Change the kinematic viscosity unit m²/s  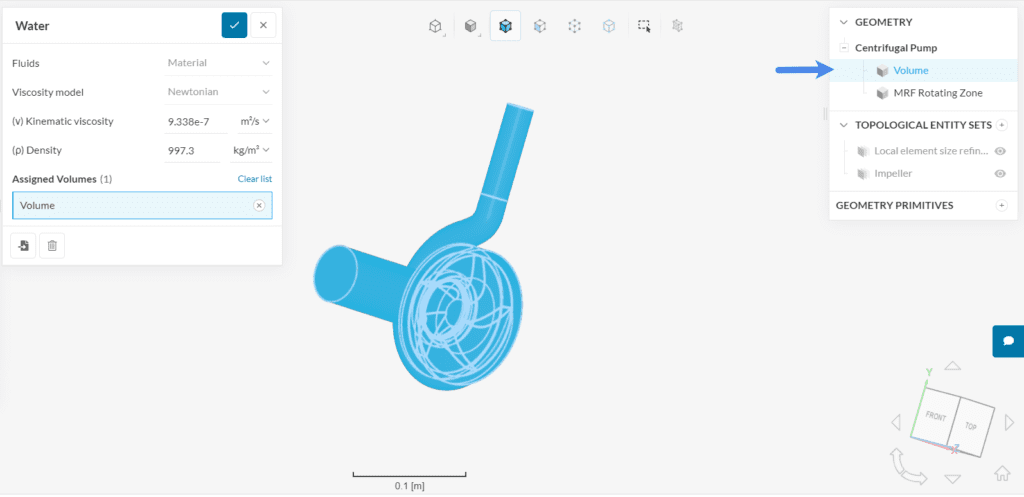pyautogui.click(x=253, y=121)
